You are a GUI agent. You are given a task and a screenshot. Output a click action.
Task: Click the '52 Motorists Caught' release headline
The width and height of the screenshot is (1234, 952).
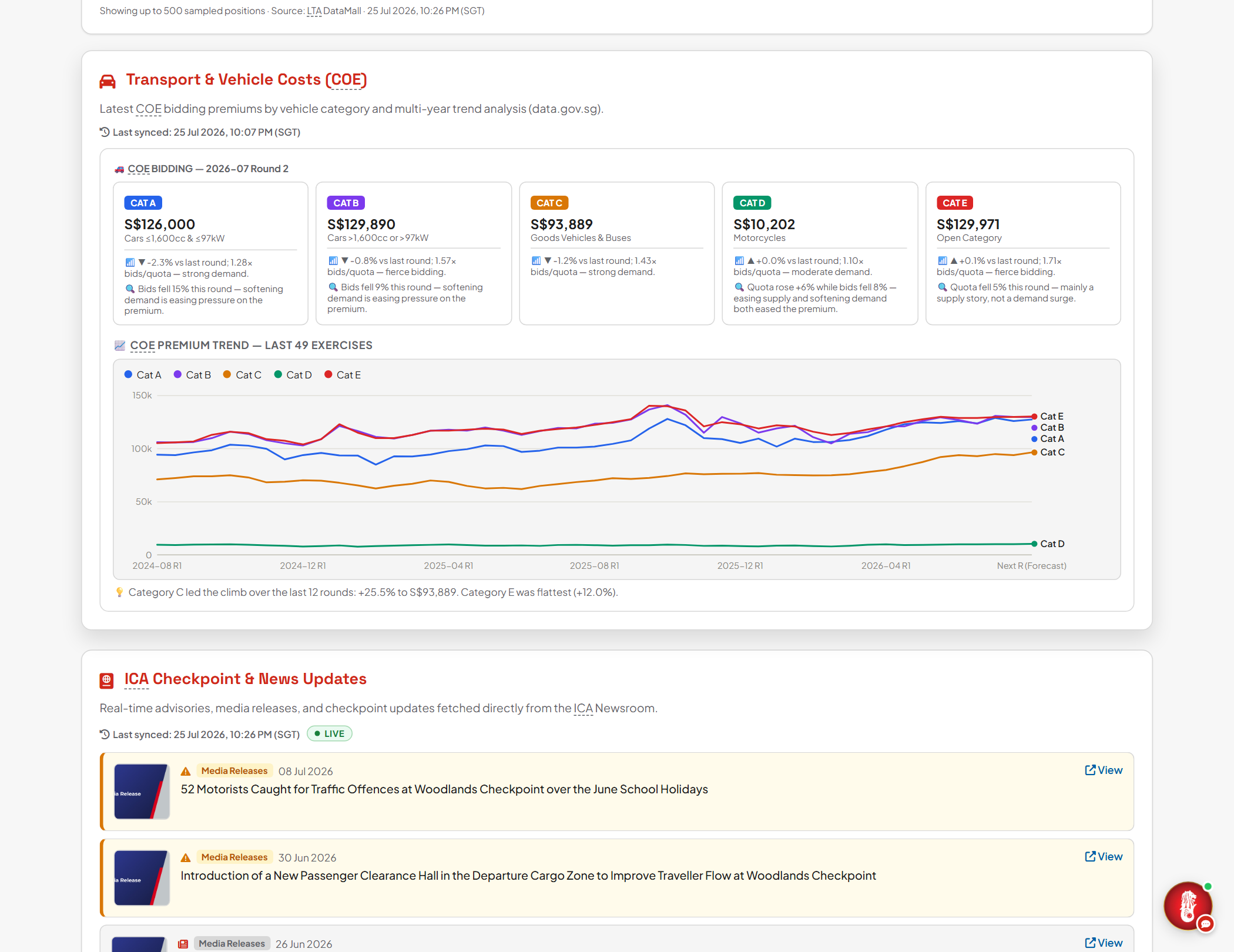coord(444,790)
